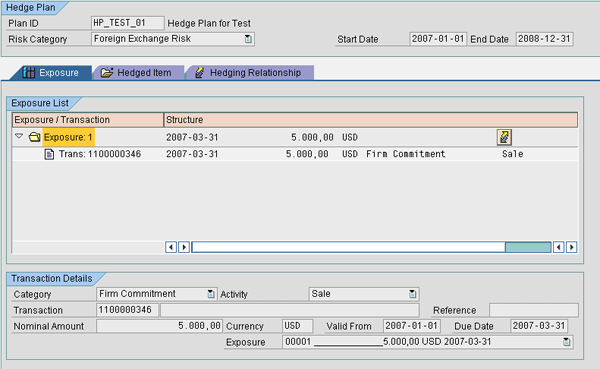Click the '5.000,00' amount in Trans row
The height and width of the screenshot is (369, 600).
[x=307, y=154]
